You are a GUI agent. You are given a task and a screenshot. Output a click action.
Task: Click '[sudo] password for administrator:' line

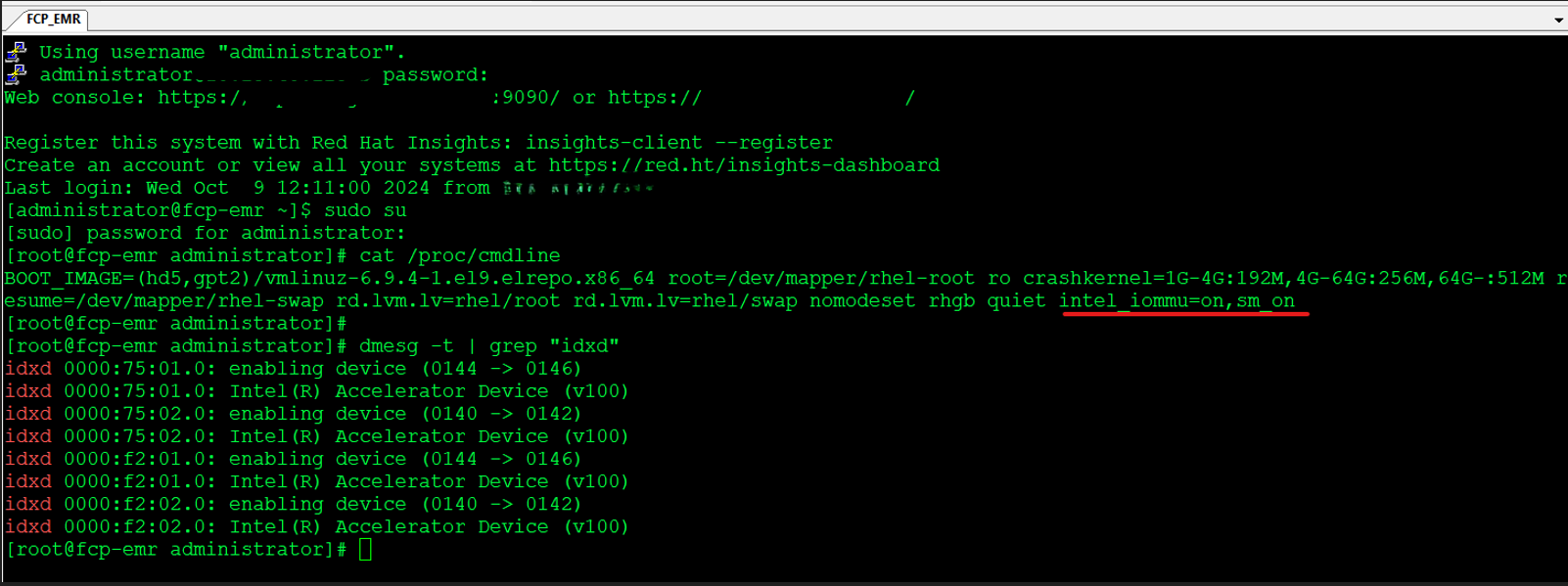coord(206,233)
